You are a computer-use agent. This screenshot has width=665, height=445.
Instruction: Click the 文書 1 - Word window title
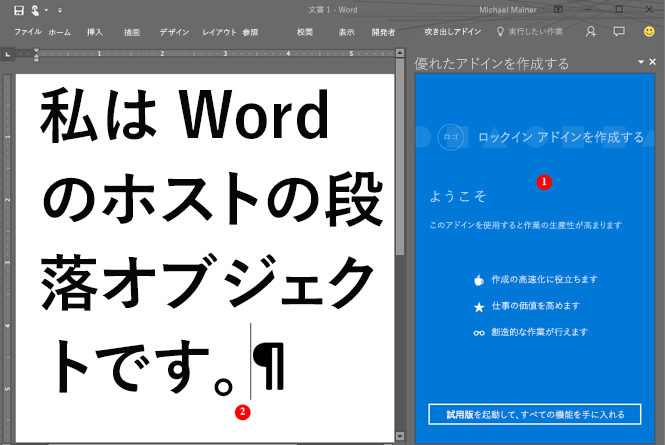pos(332,10)
